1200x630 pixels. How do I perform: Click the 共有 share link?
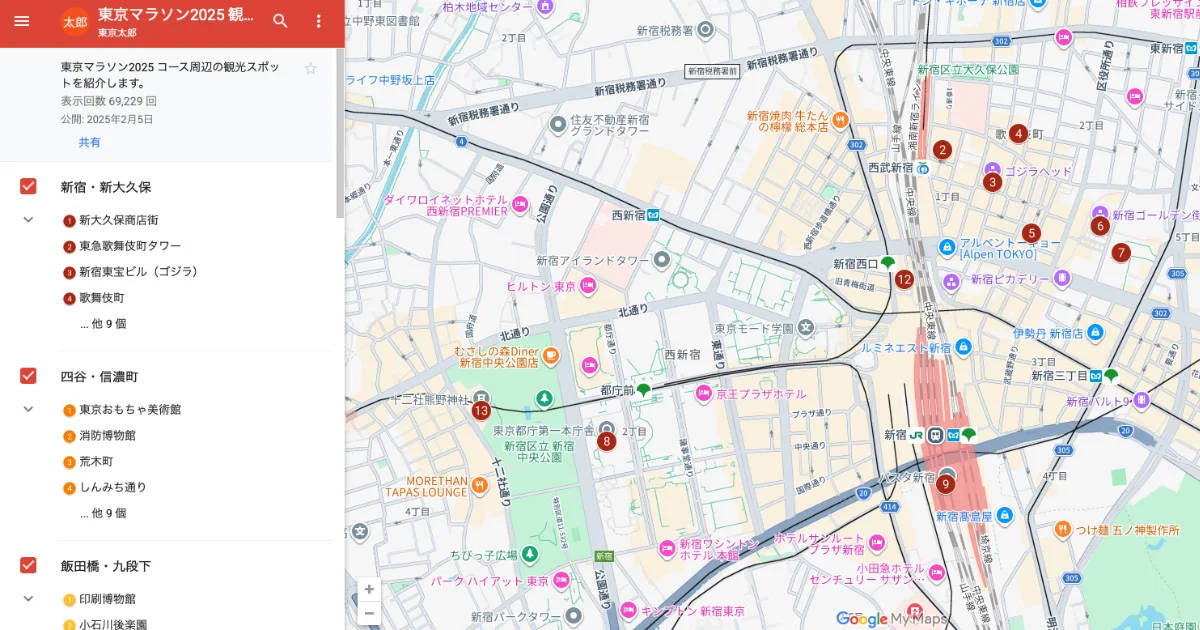pos(90,142)
